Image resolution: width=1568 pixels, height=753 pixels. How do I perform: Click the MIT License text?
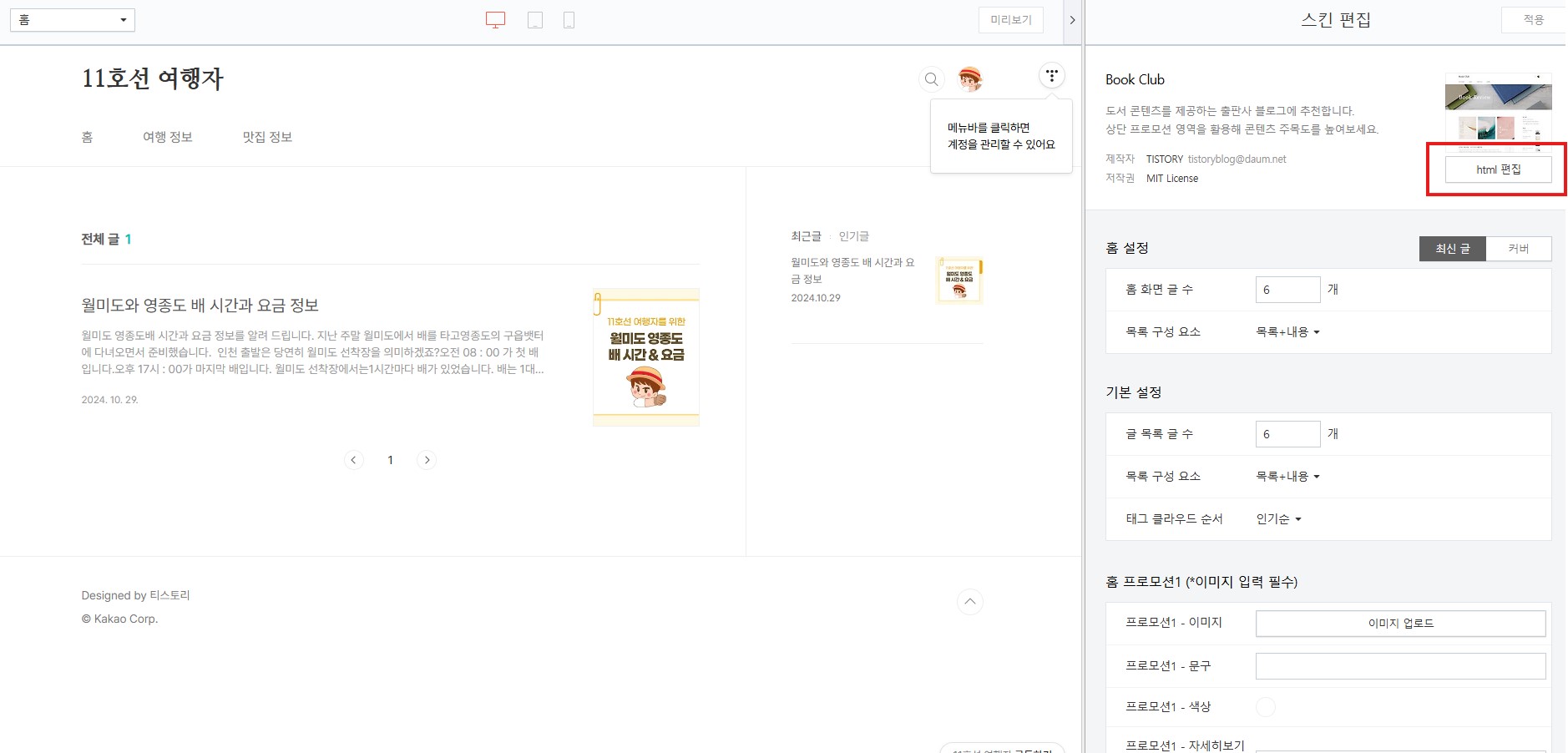point(1172,179)
